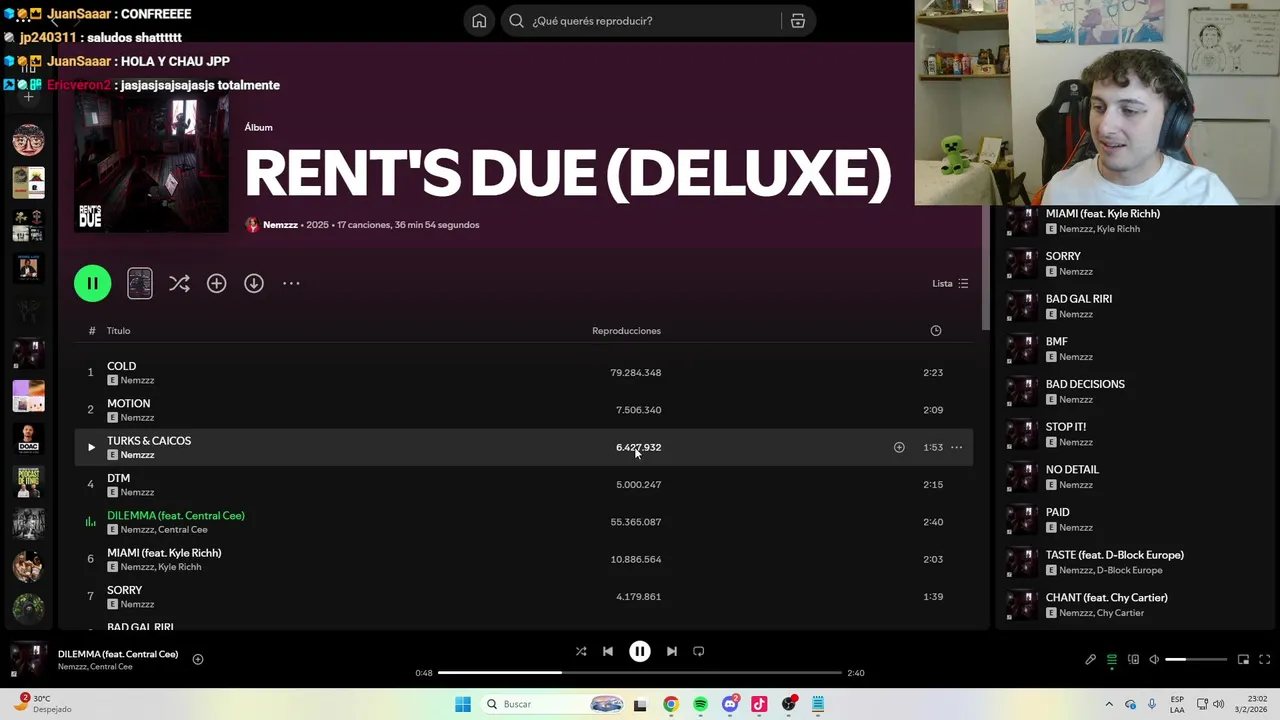This screenshot has height=720, width=1280.
Task: Open the DOAC podcast in library sidebar
Action: click(x=28, y=439)
